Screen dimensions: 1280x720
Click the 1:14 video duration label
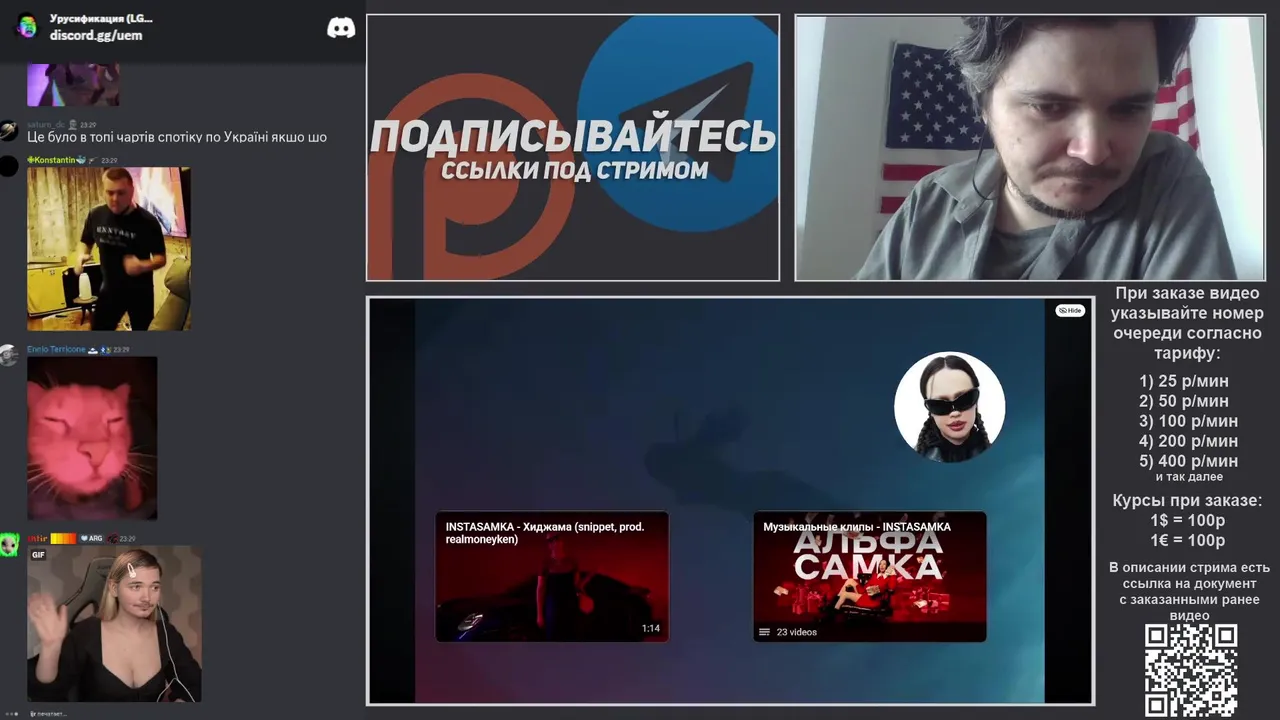pos(651,629)
